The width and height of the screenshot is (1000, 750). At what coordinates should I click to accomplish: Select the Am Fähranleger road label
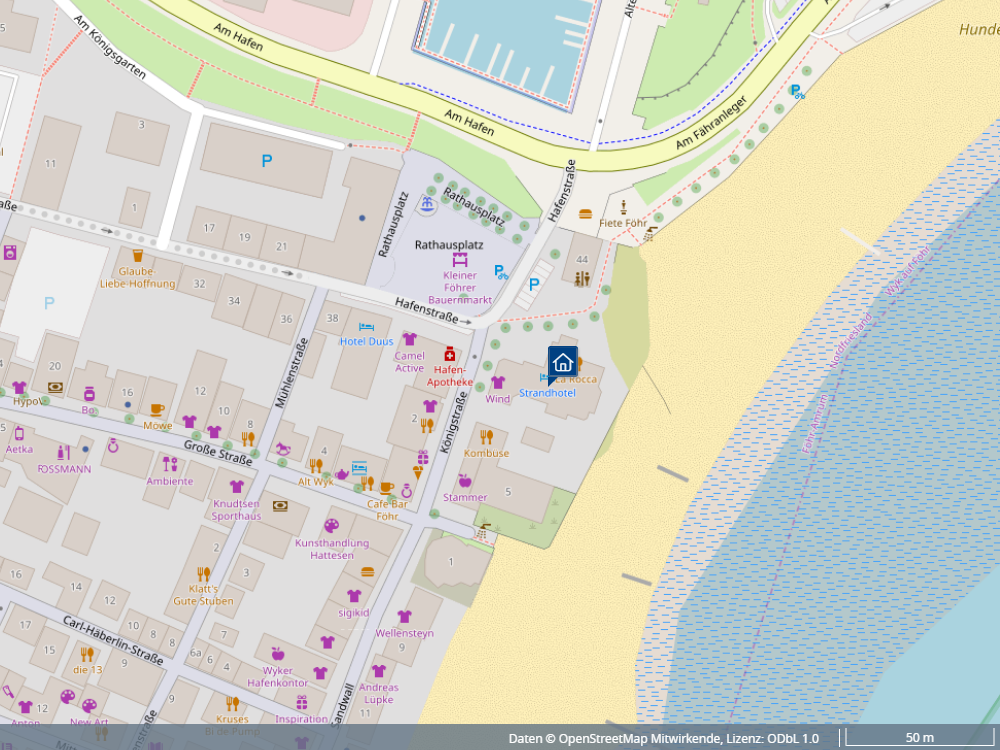(x=710, y=123)
